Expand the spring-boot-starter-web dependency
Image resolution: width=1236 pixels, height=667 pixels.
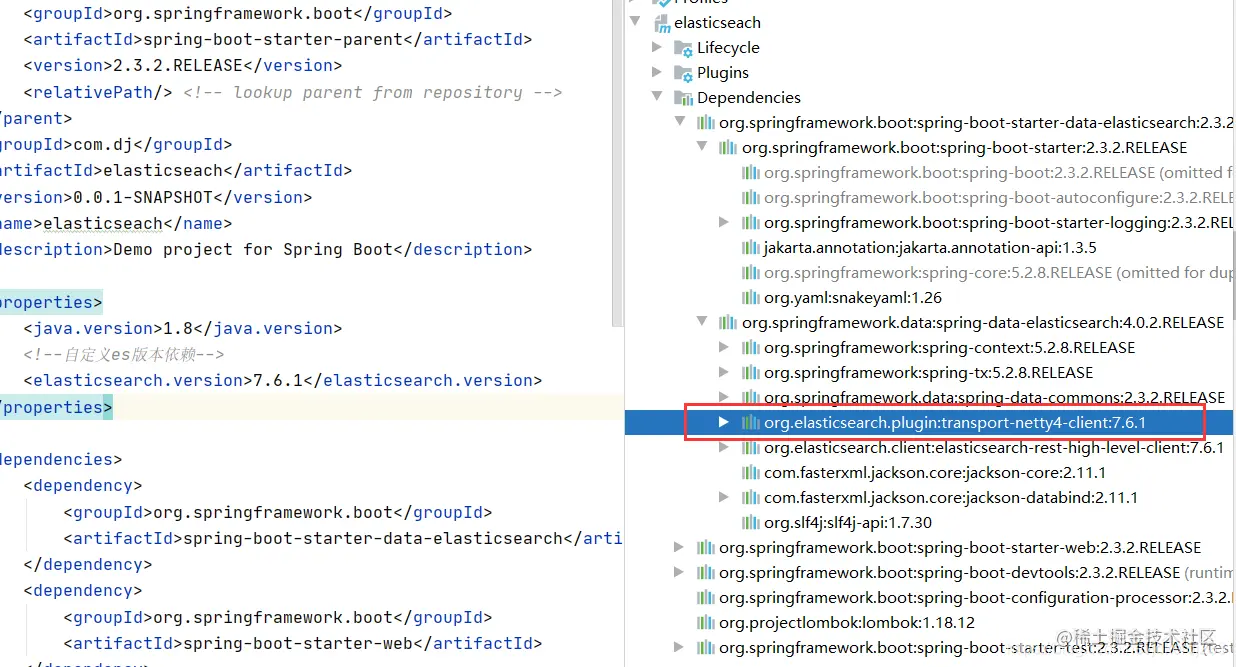680,547
